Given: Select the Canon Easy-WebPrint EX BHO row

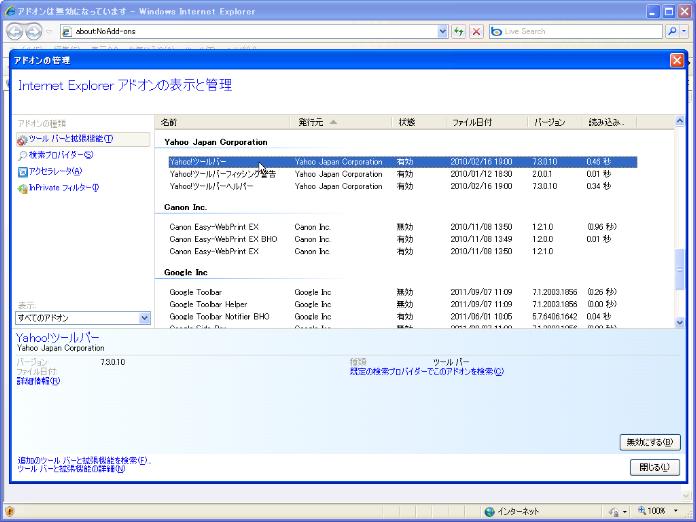Looking at the screenshot, I should 403,239.
